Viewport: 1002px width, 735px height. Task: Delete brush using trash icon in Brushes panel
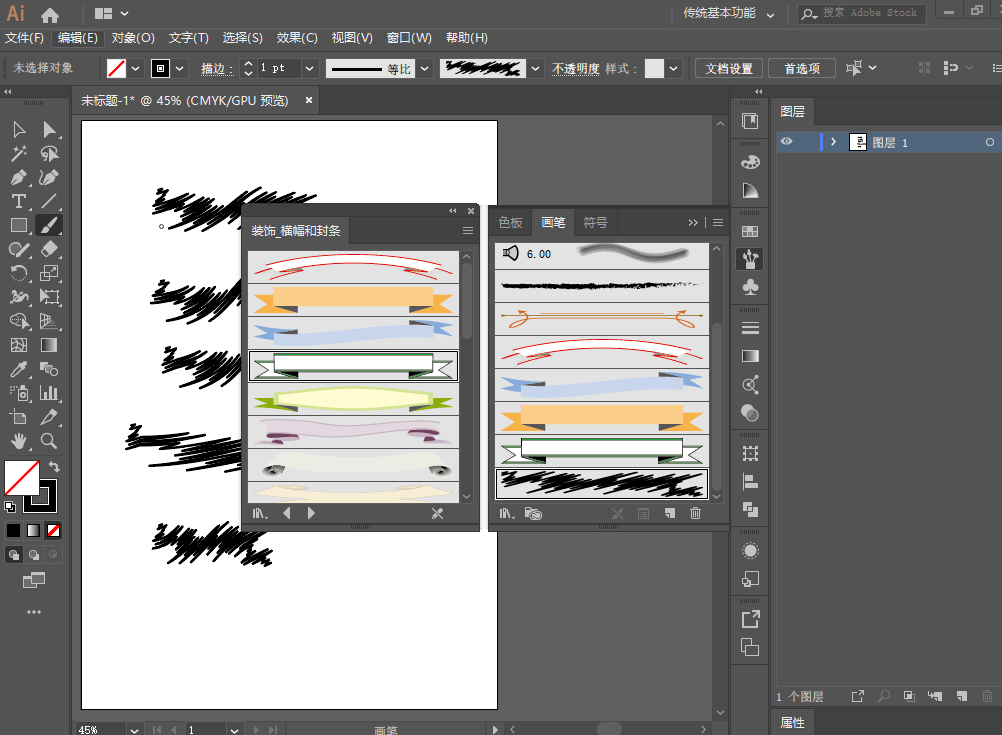695,513
